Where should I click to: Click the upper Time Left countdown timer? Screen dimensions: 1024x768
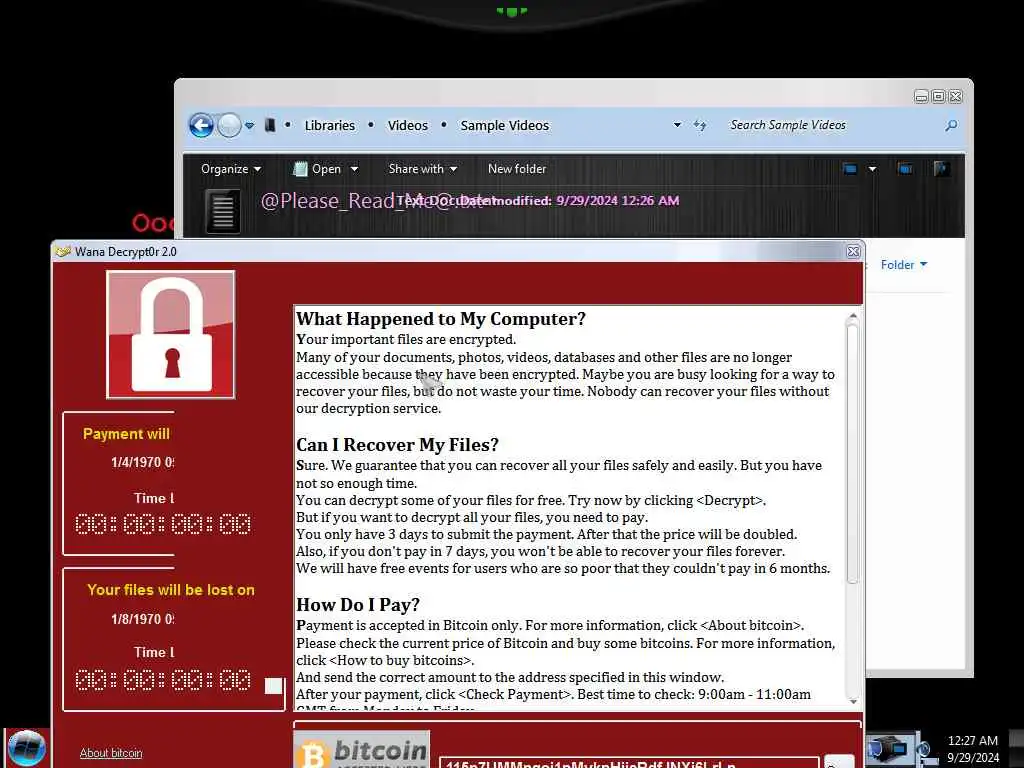pyautogui.click(x=163, y=524)
